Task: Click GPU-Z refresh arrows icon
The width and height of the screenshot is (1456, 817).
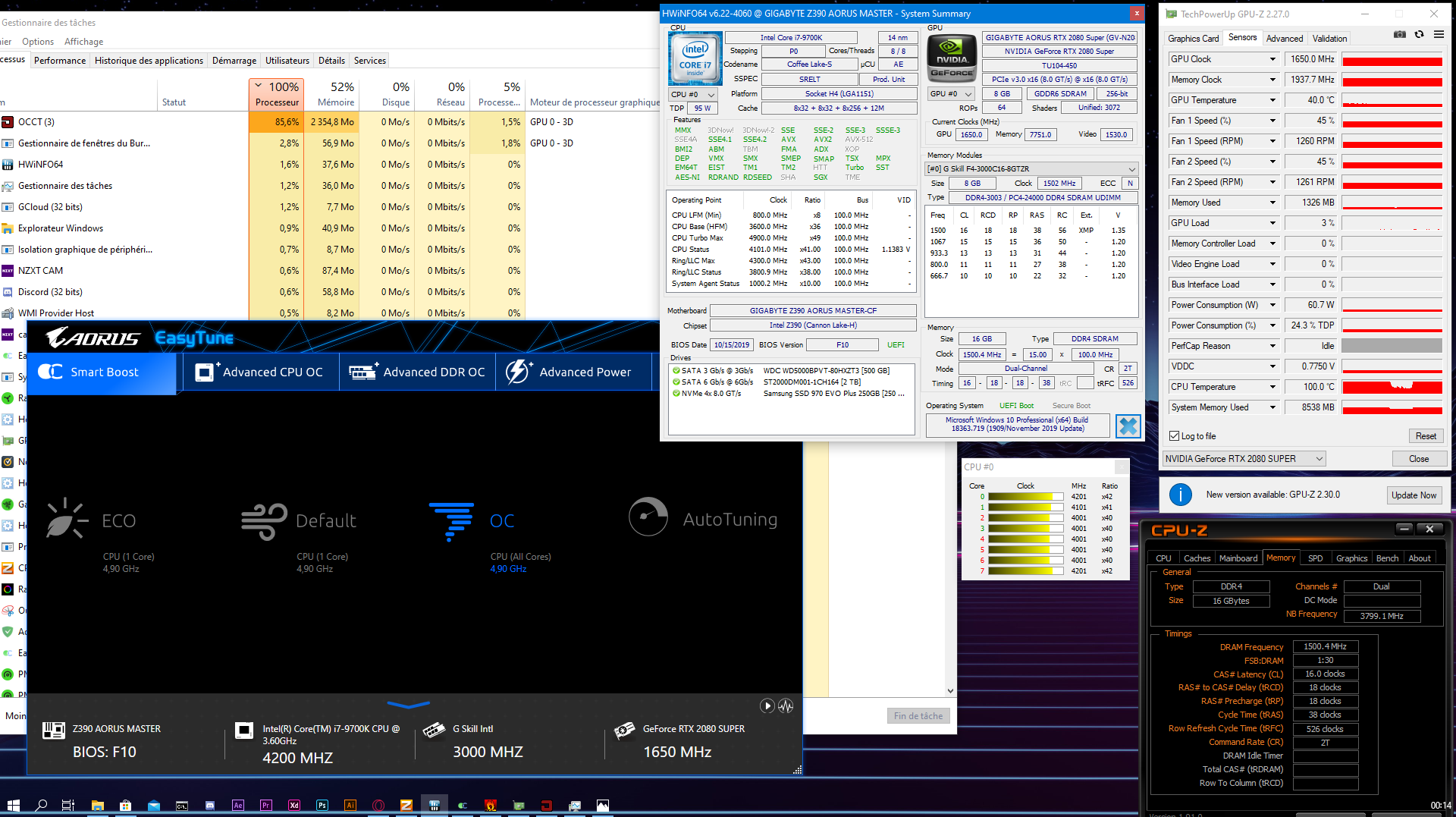Action: tap(1419, 34)
